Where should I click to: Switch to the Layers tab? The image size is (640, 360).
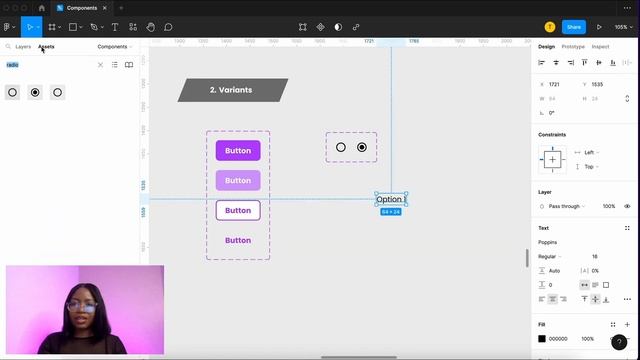point(23,47)
